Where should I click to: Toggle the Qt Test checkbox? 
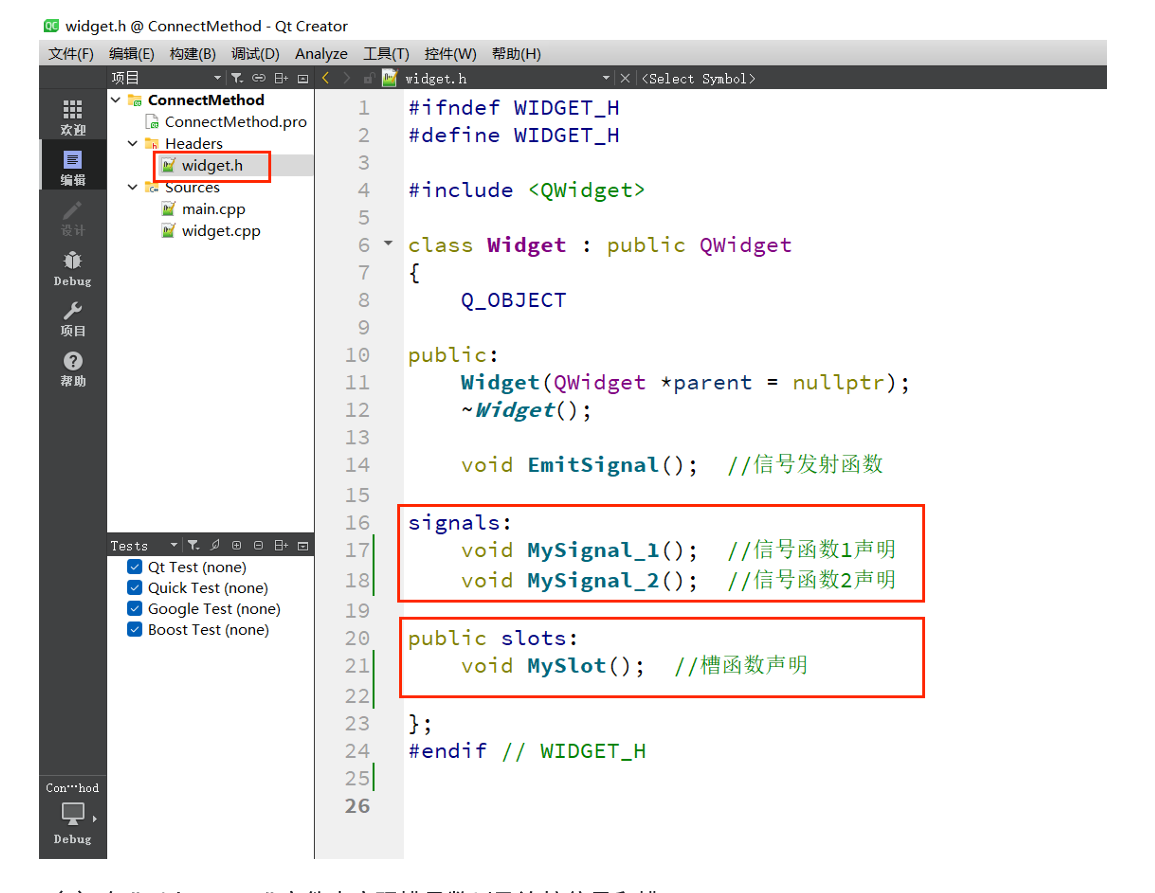tap(134, 567)
